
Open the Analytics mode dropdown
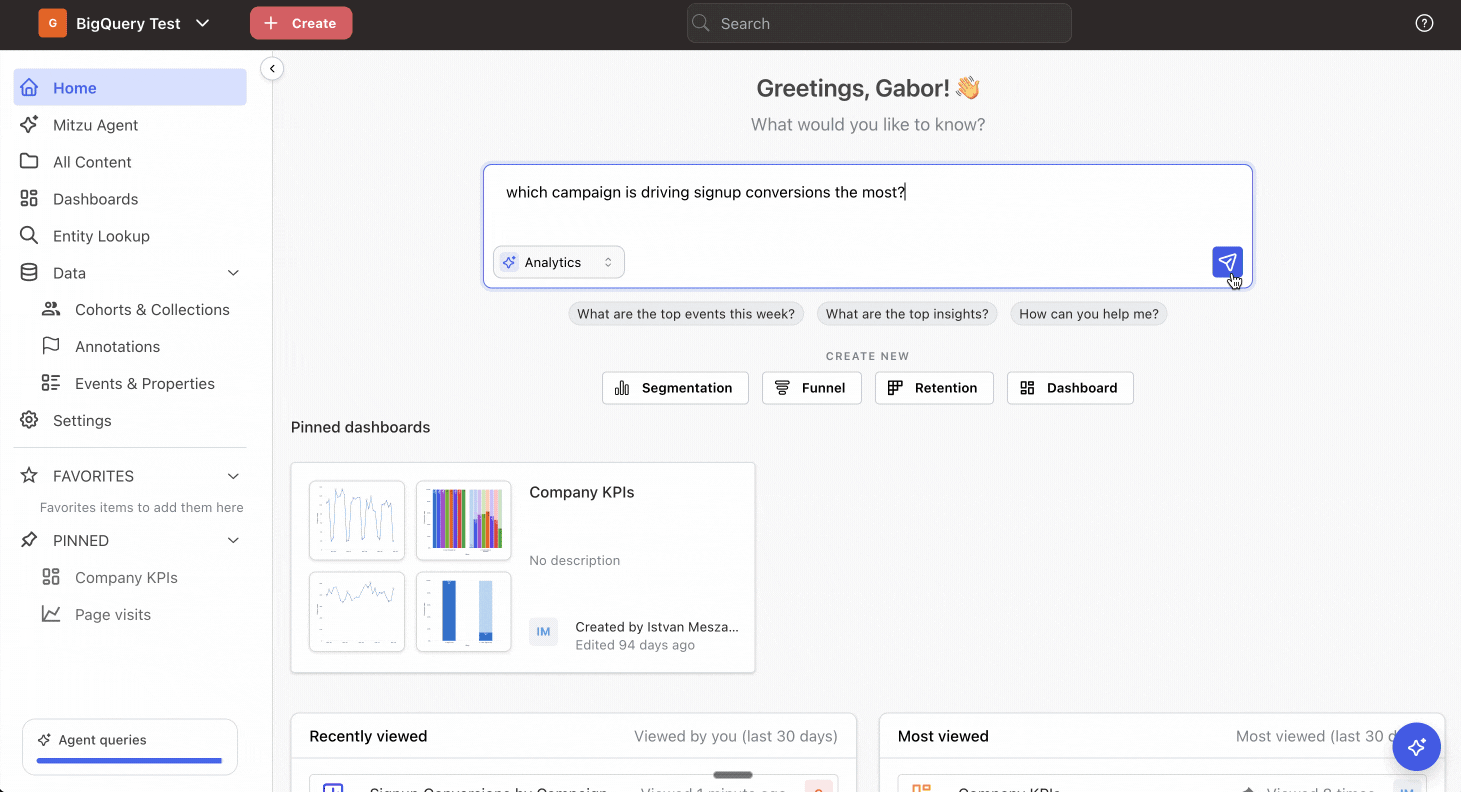click(x=559, y=262)
